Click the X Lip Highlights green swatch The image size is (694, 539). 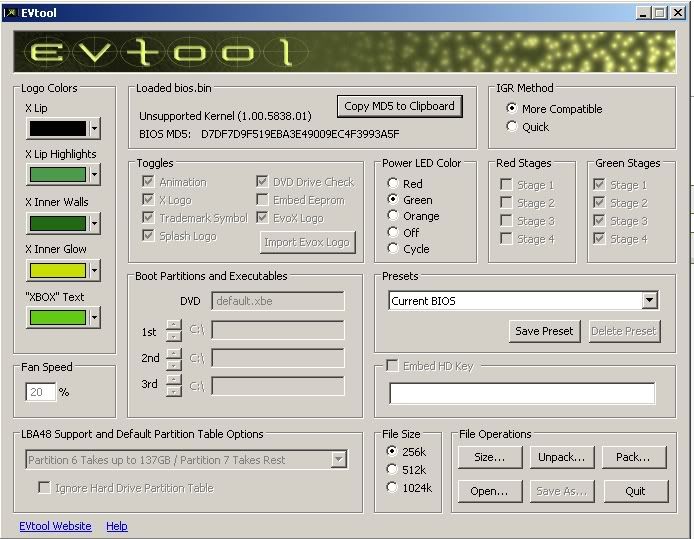coord(57,175)
